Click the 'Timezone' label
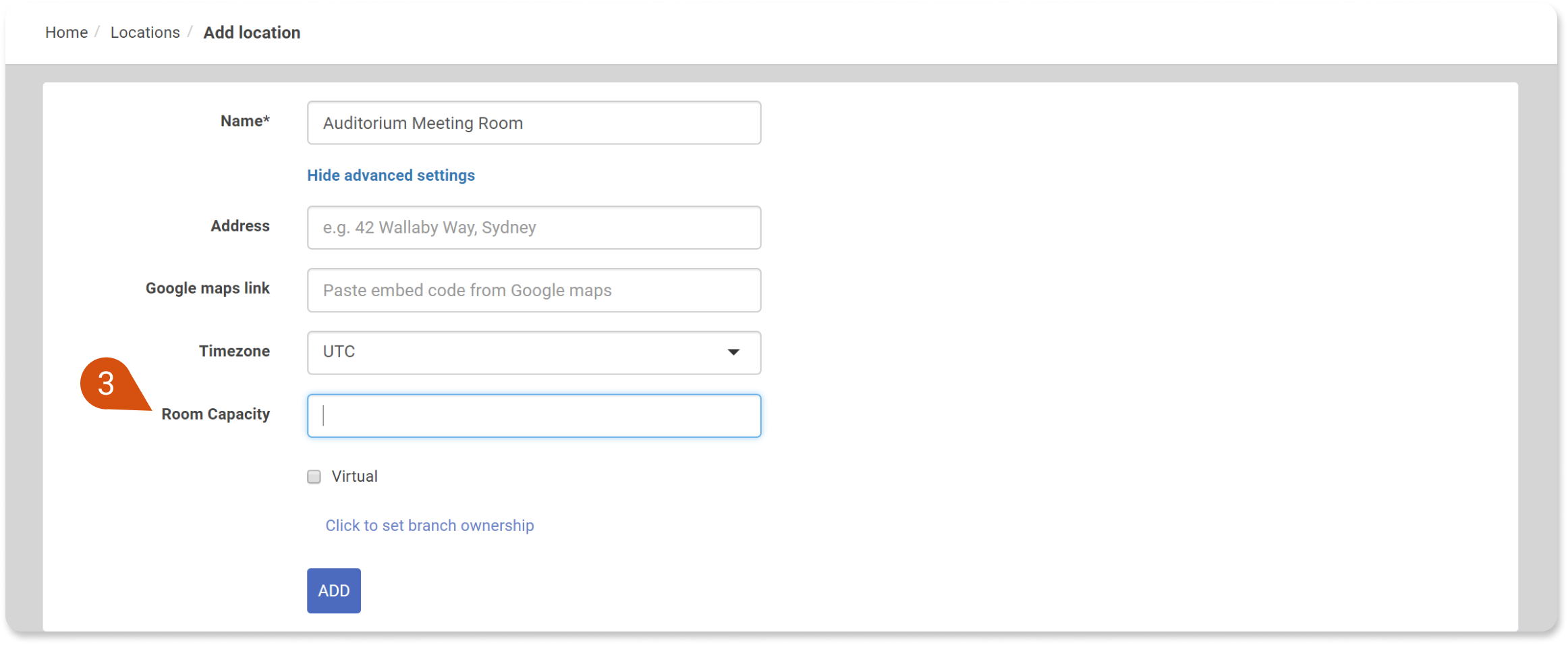 (x=234, y=351)
